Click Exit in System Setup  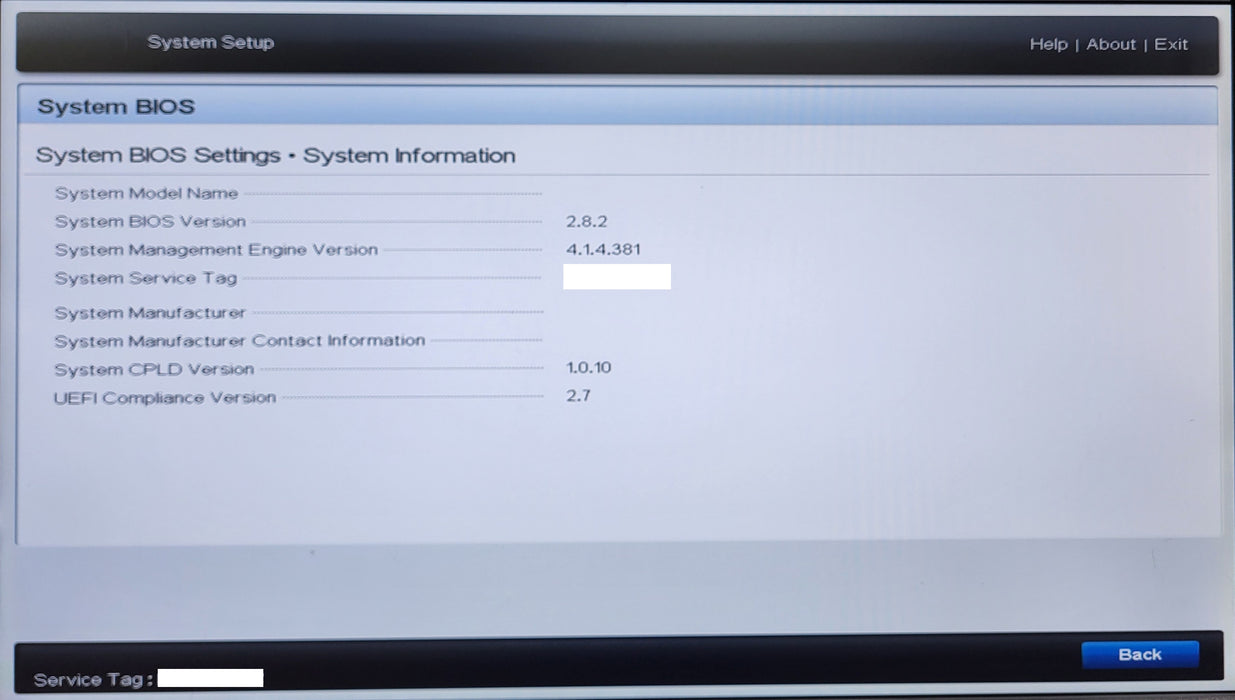point(1171,44)
